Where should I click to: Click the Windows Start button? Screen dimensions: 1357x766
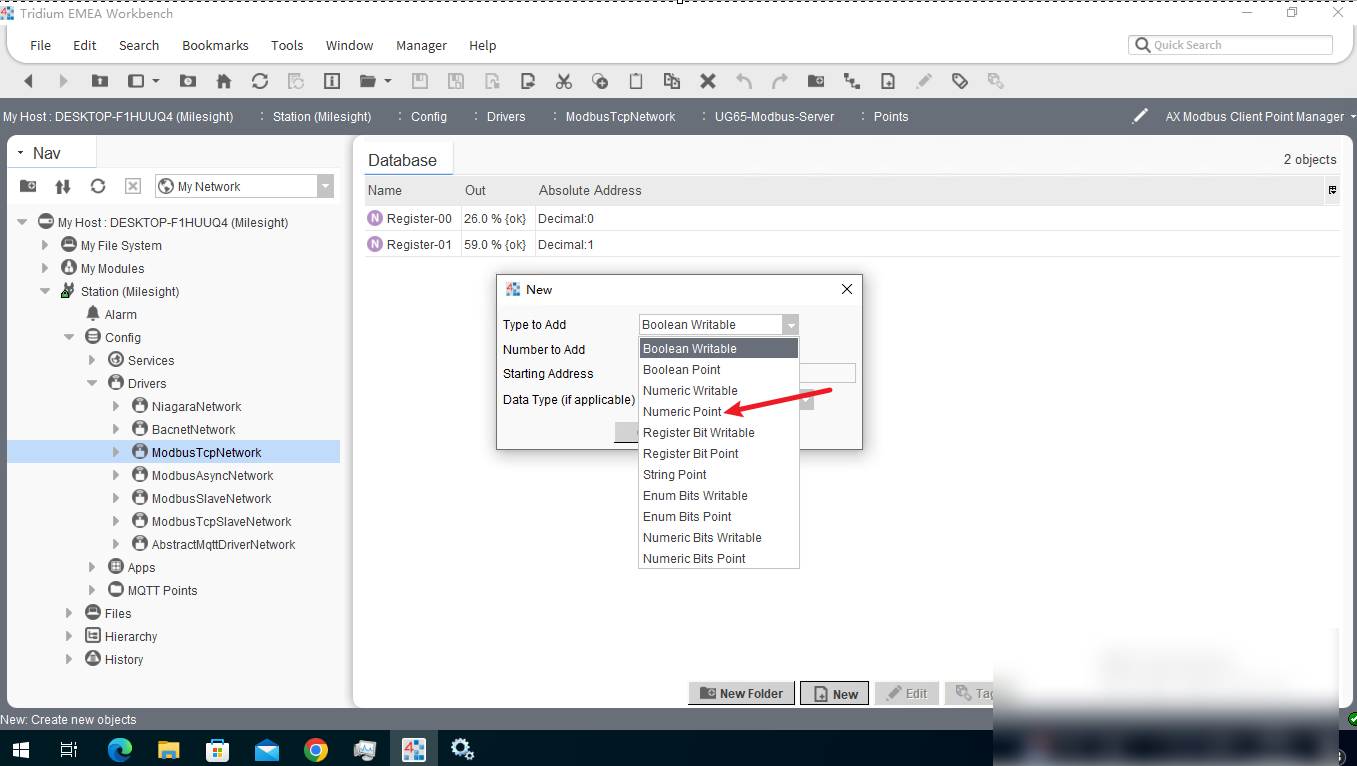click(20, 749)
